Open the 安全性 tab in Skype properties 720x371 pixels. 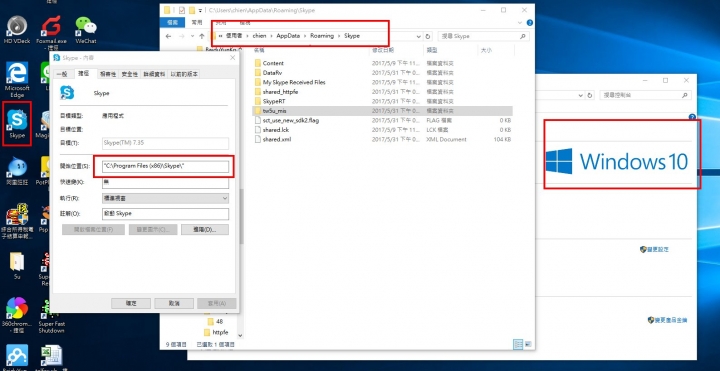(x=130, y=74)
